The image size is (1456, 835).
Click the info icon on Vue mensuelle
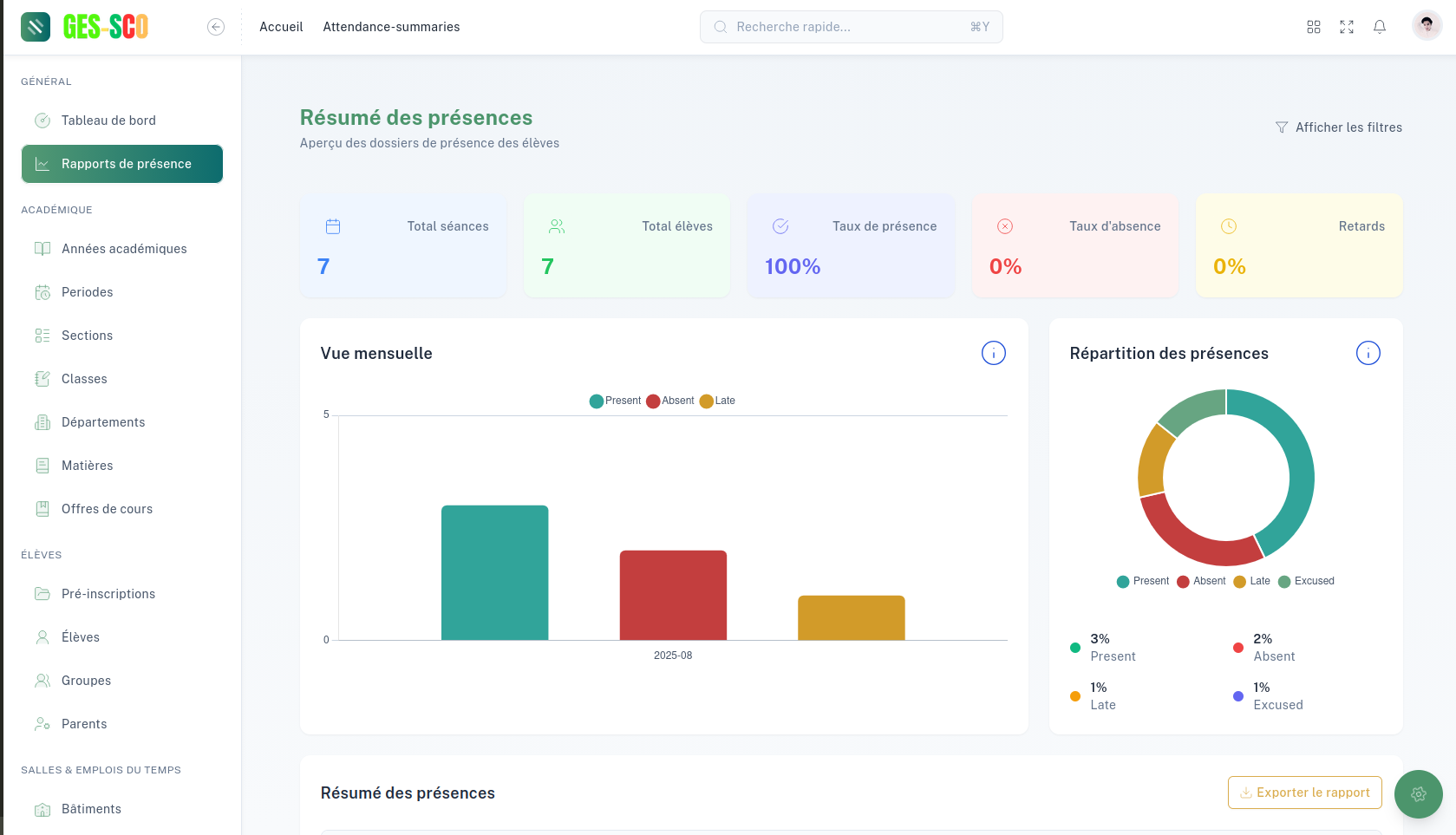pyautogui.click(x=993, y=353)
